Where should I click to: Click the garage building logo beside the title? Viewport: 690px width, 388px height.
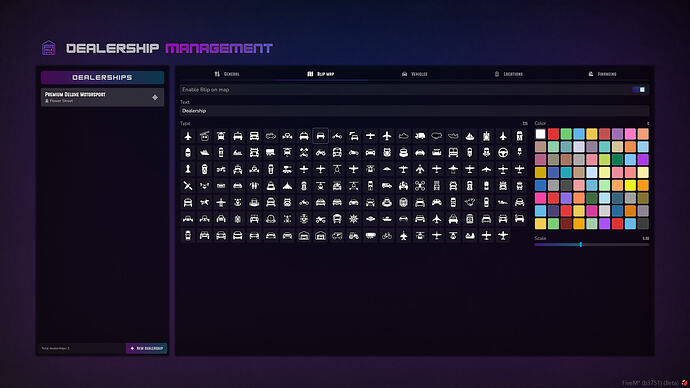(x=49, y=48)
